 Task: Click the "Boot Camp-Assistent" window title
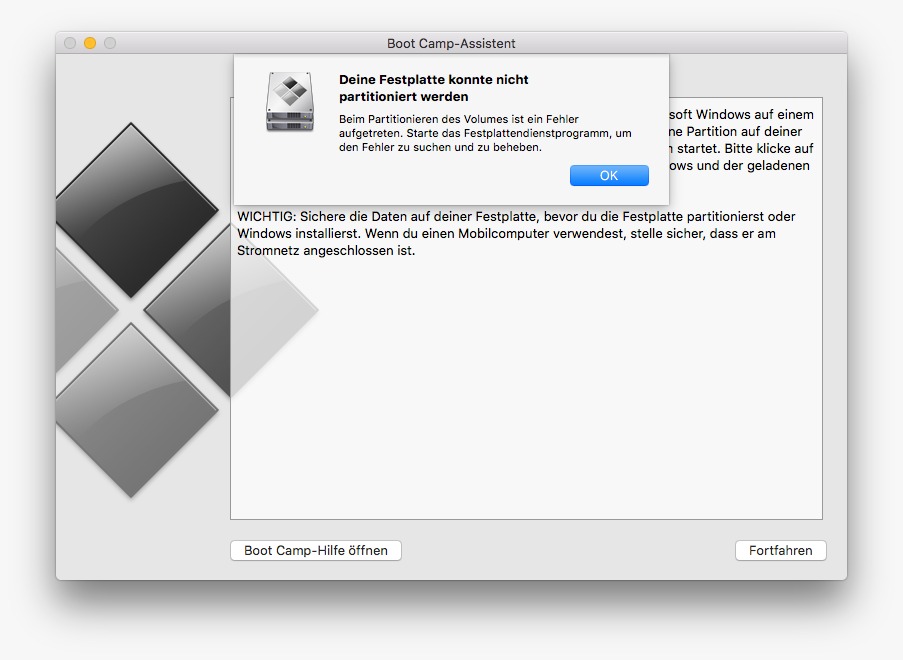(451, 44)
